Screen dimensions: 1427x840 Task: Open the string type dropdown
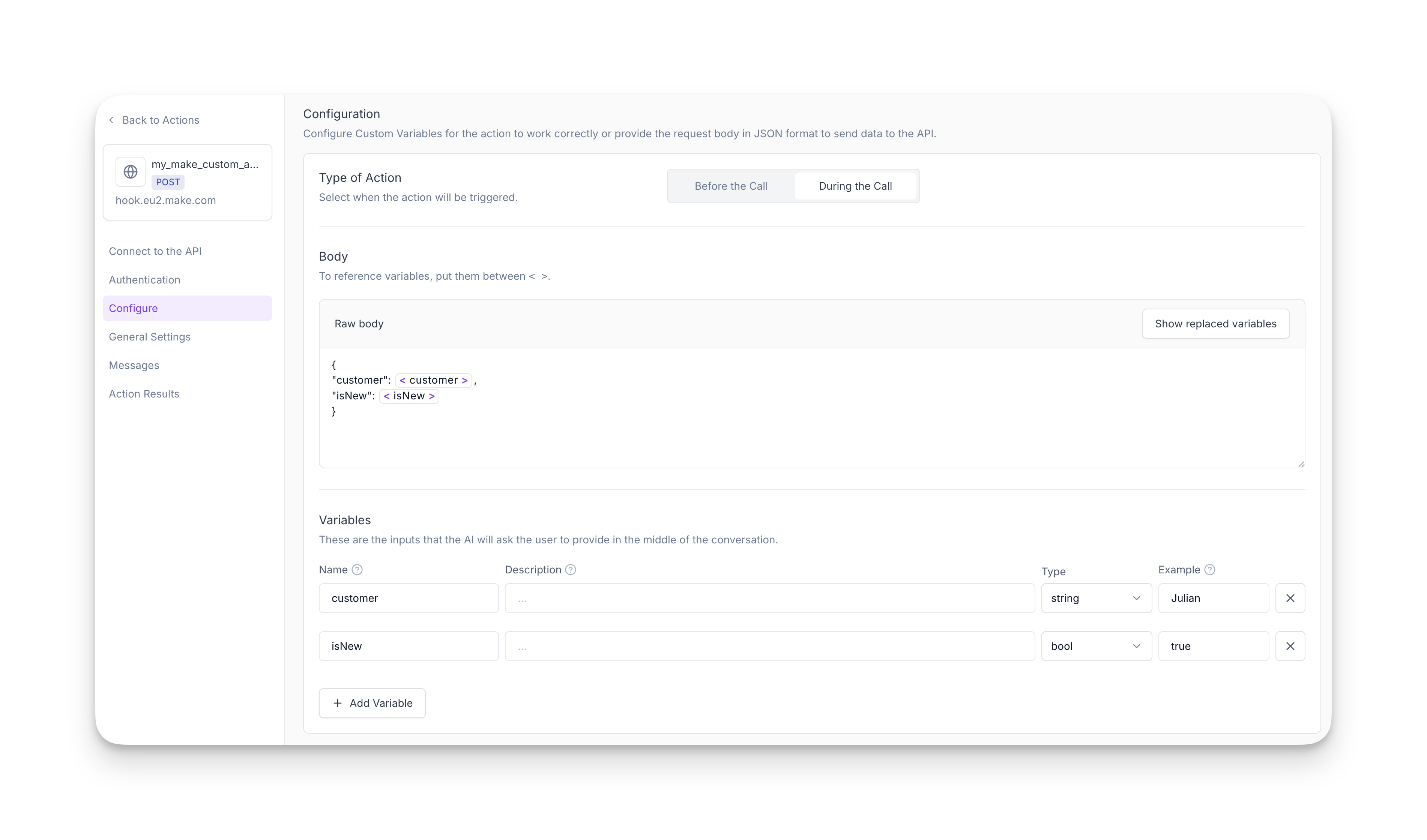coord(1096,598)
